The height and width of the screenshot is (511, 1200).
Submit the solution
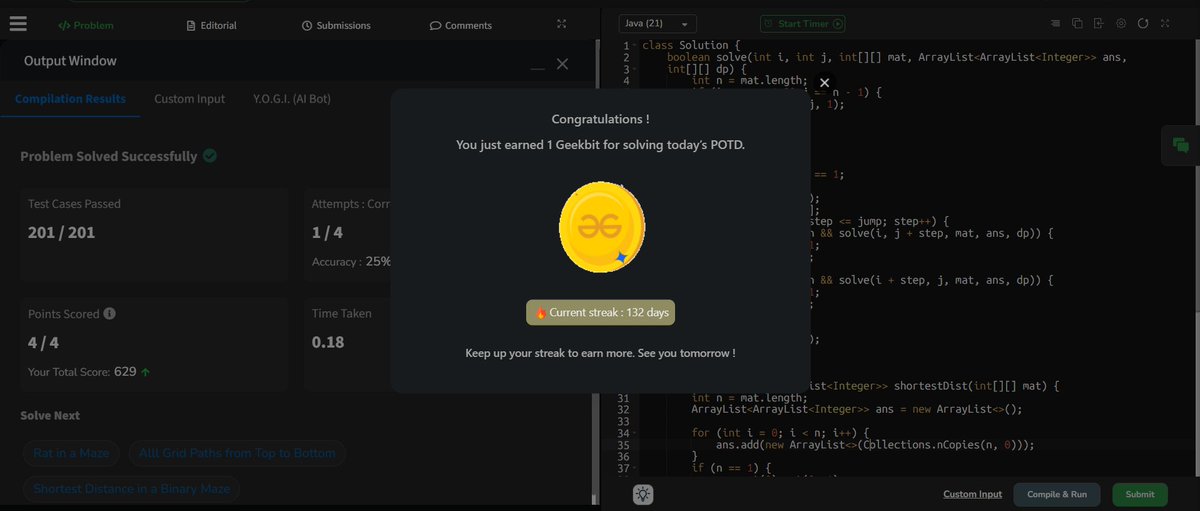(x=1140, y=494)
